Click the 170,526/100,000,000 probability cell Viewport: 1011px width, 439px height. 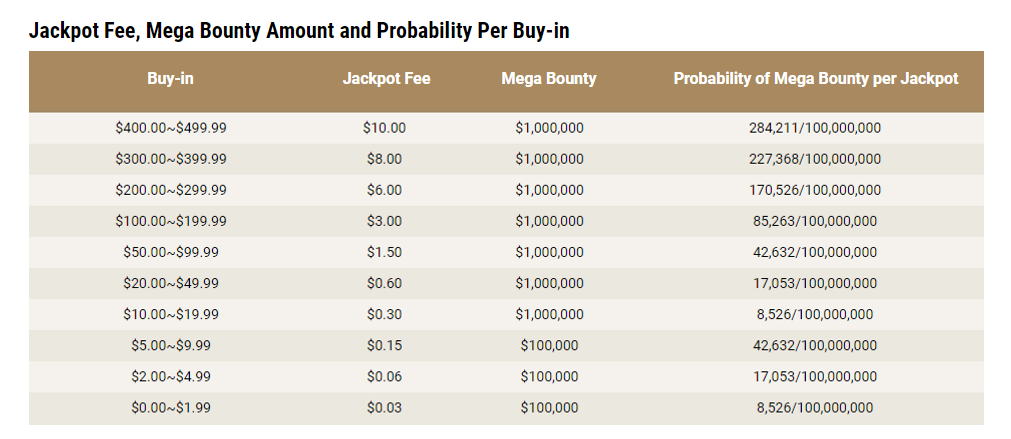(815, 190)
